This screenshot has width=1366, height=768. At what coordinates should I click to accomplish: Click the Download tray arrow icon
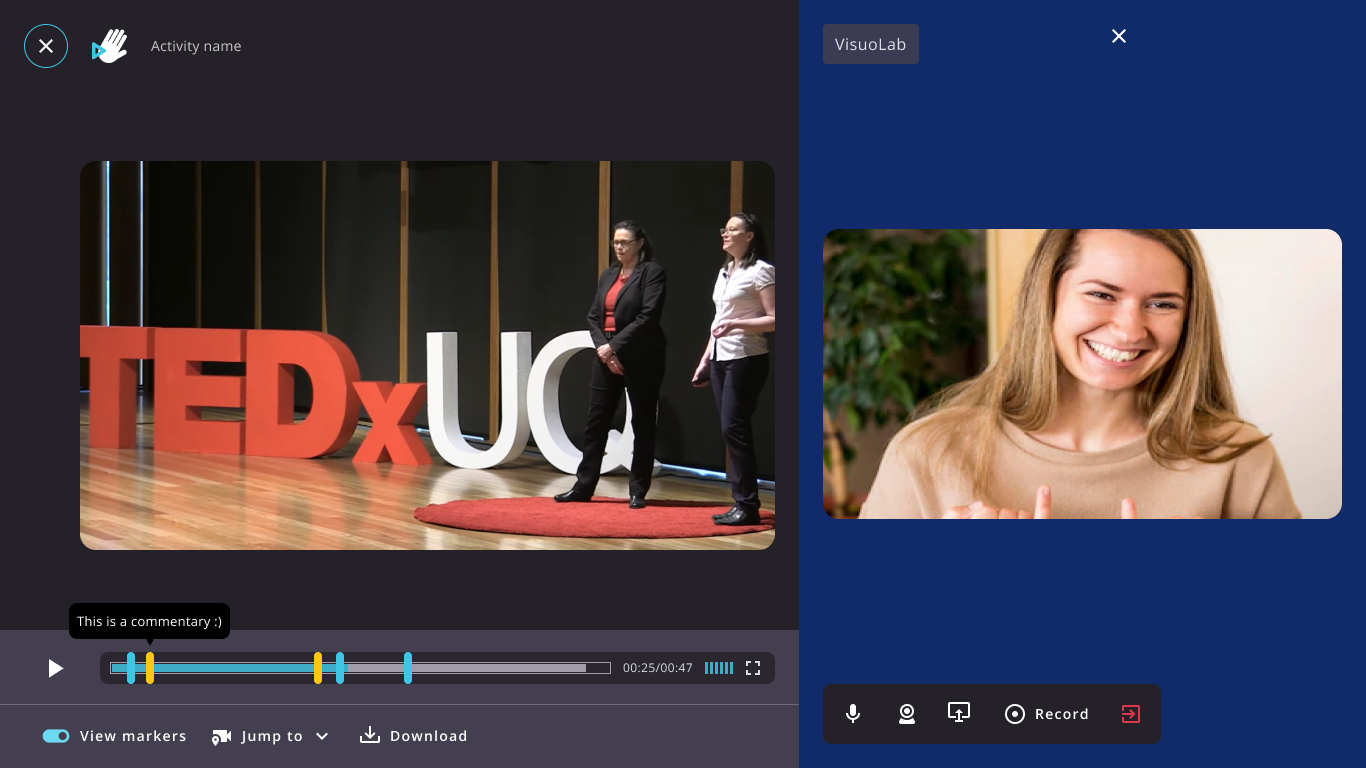point(370,735)
